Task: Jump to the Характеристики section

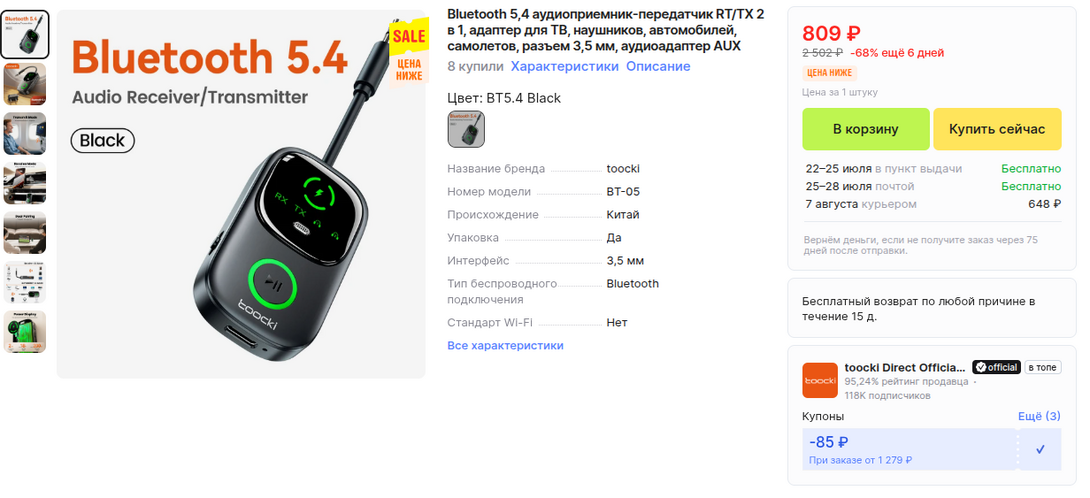Action: tap(564, 67)
